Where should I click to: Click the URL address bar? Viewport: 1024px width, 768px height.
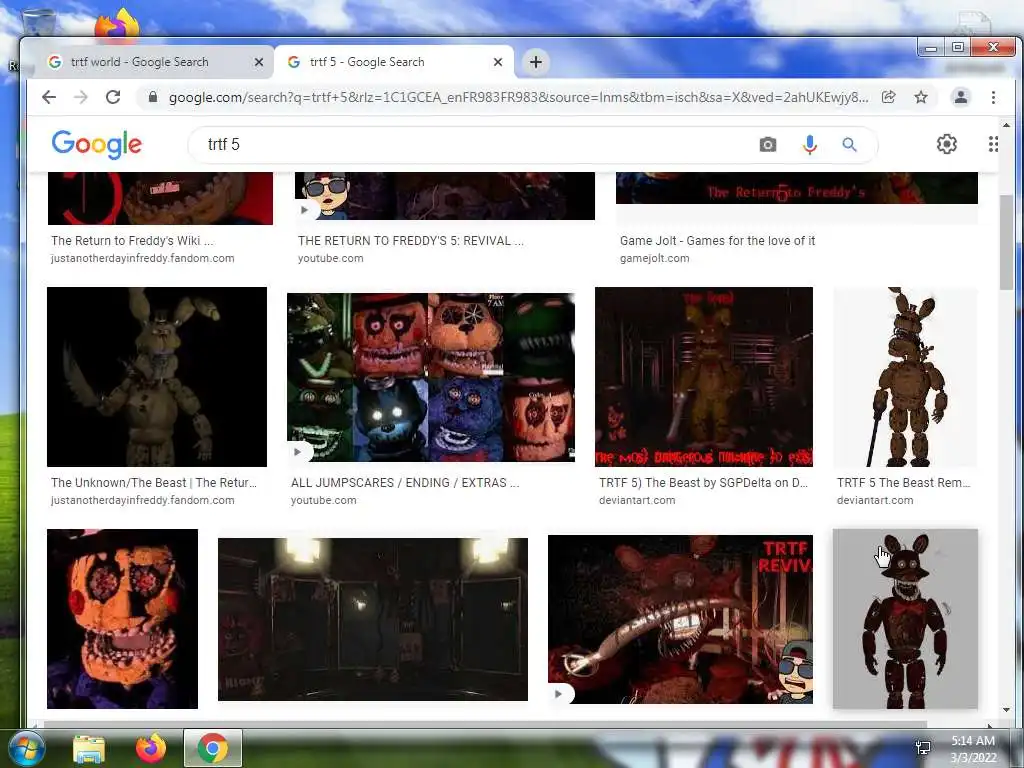[x=519, y=97]
